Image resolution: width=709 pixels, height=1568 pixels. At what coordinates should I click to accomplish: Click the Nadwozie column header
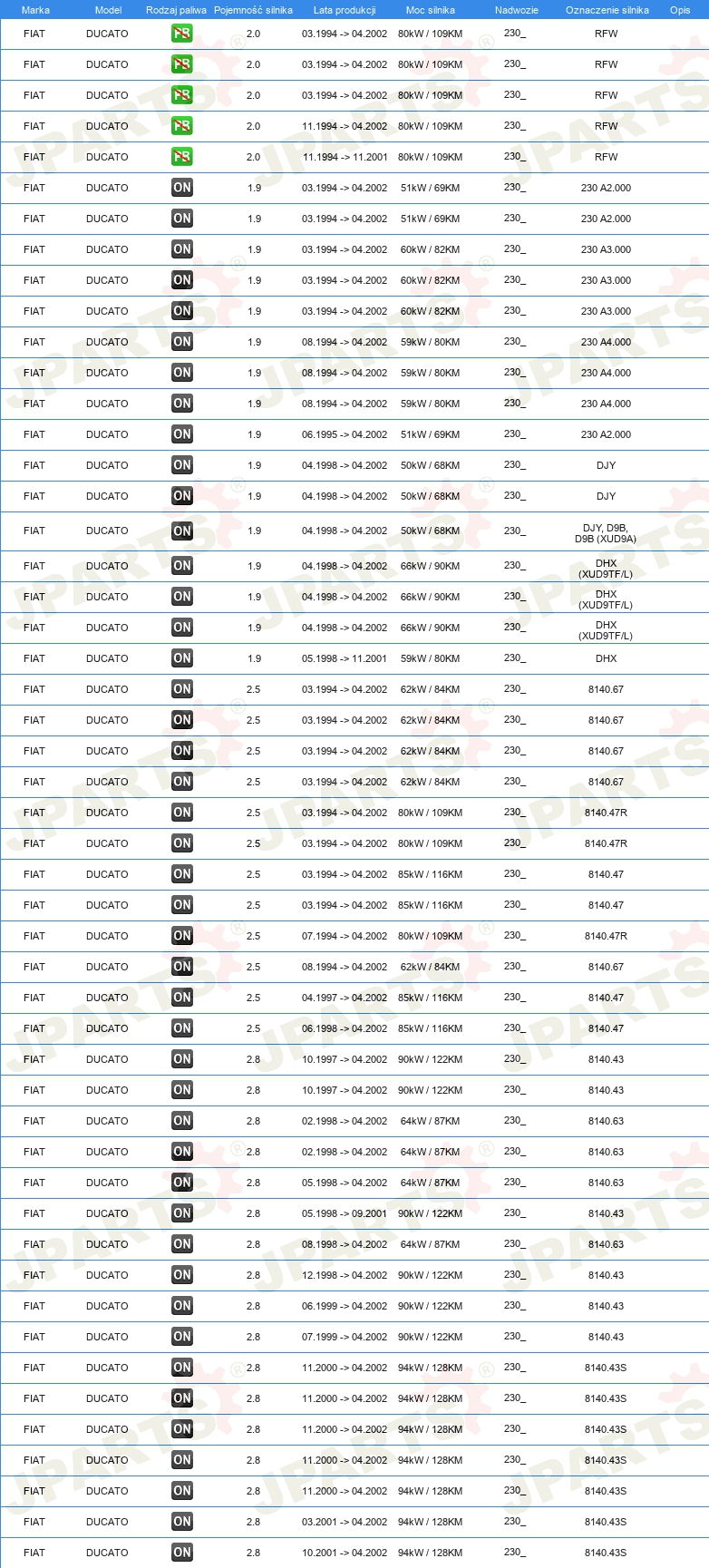pyautogui.click(x=517, y=10)
